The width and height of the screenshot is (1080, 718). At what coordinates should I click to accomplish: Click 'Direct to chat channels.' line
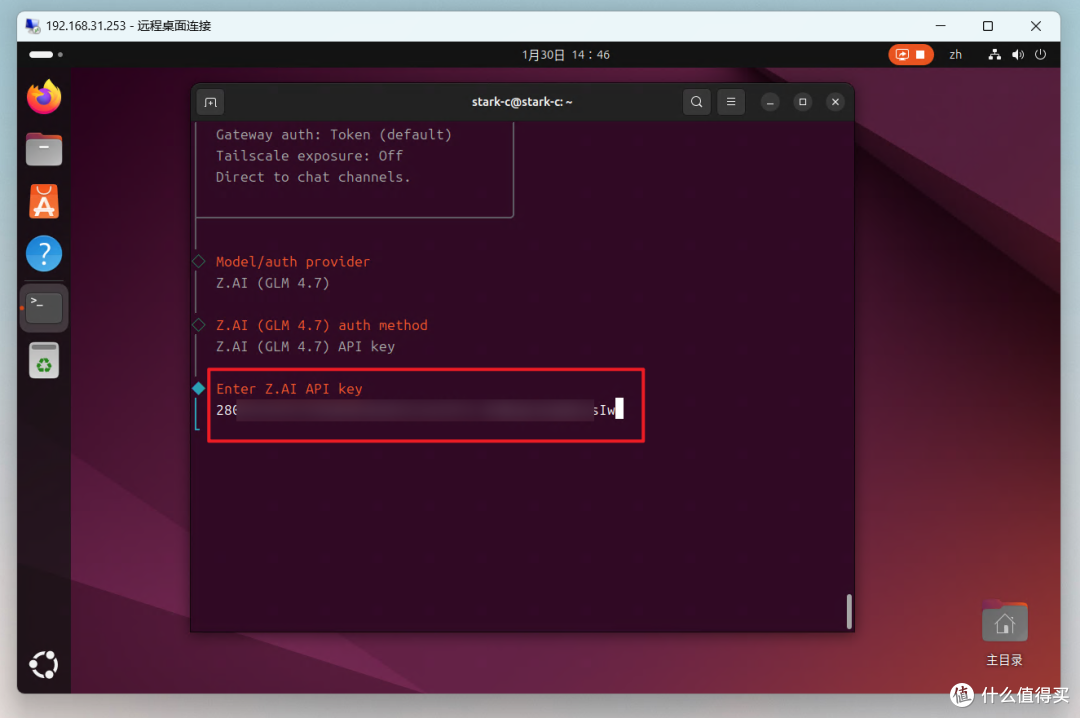click(313, 177)
